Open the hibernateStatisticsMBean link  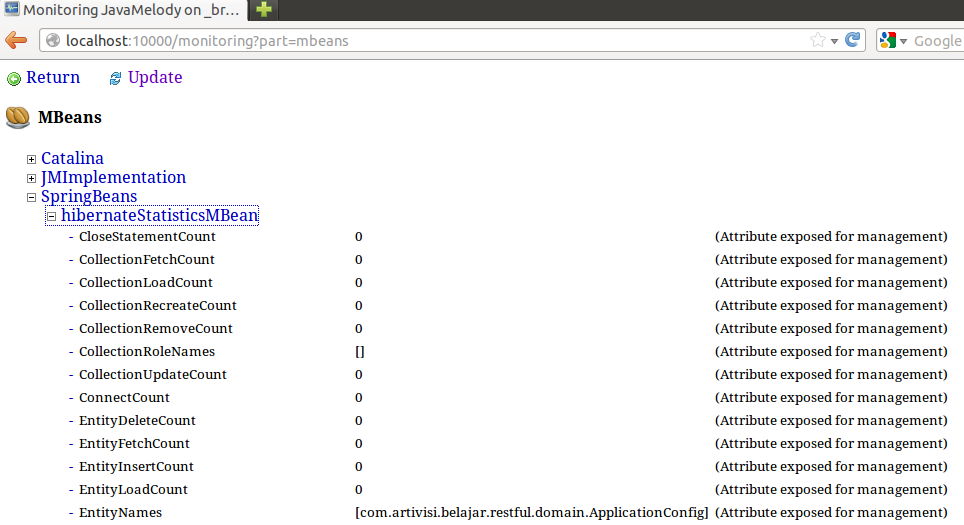tap(159, 216)
